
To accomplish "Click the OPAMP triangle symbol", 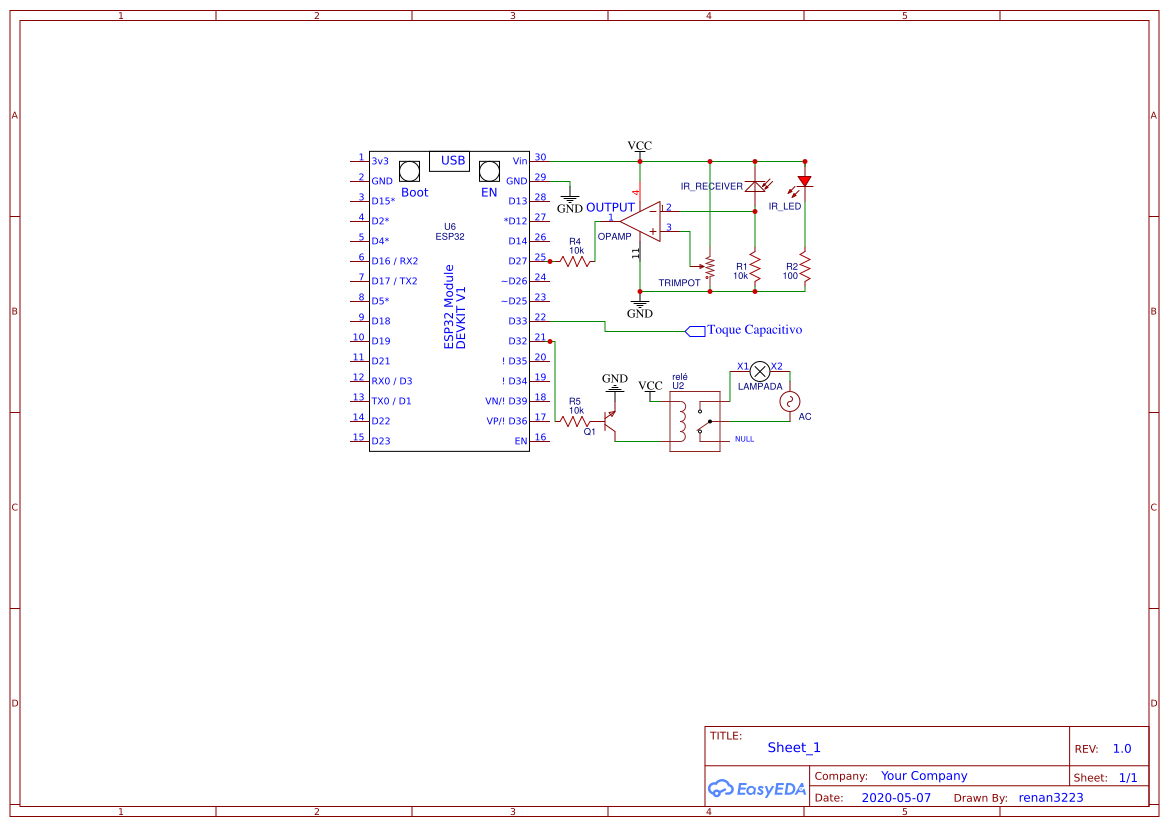I will 640,221.
